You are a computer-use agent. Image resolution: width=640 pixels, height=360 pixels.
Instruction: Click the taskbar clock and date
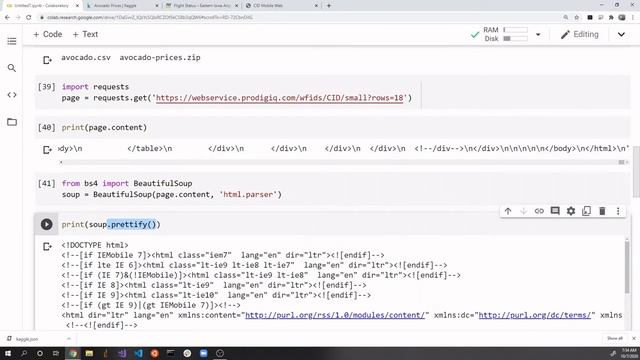pyautogui.click(x=629, y=353)
